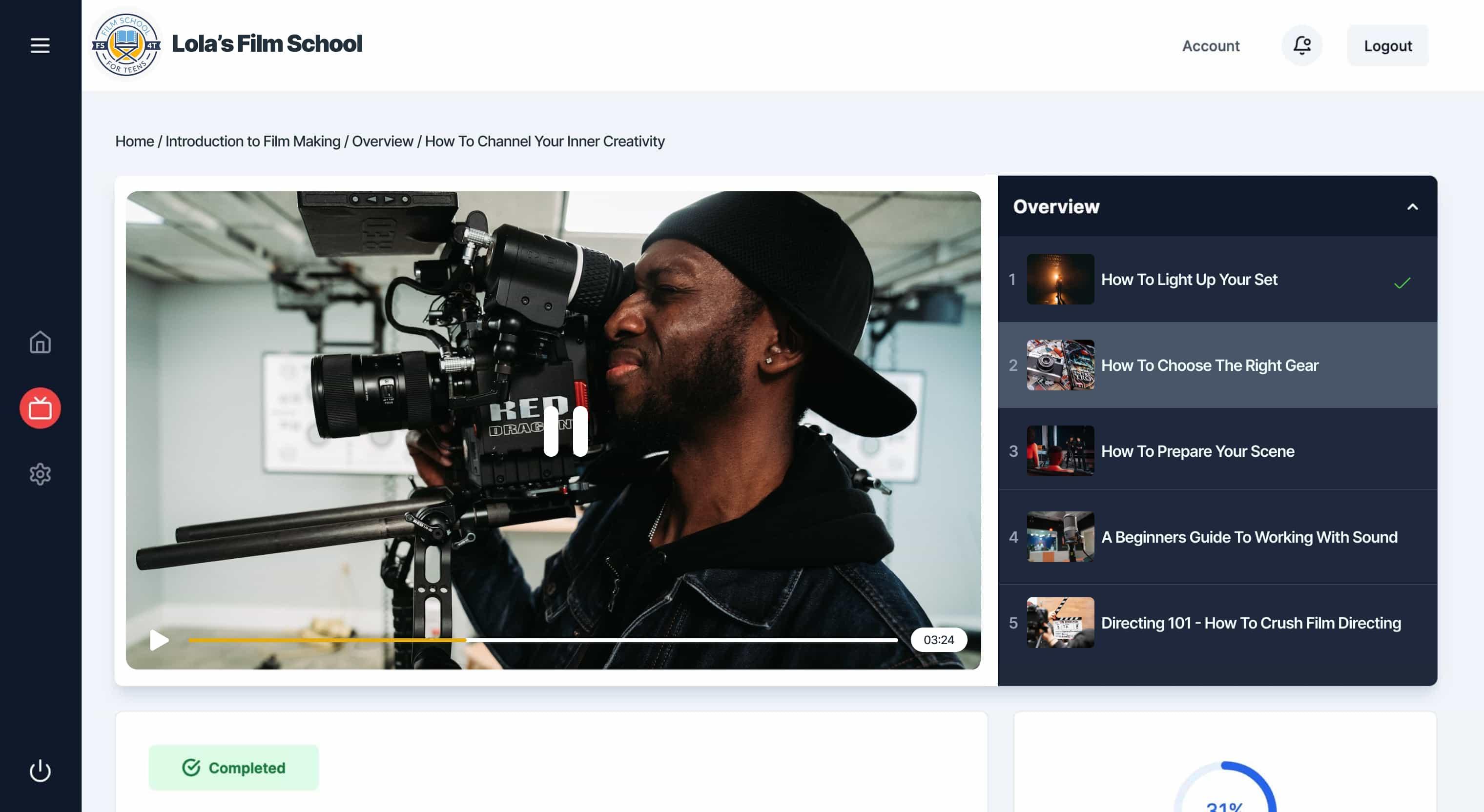Viewport: 1484px width, 812px height.
Task: Go to Home in the breadcrumb
Action: click(x=134, y=141)
